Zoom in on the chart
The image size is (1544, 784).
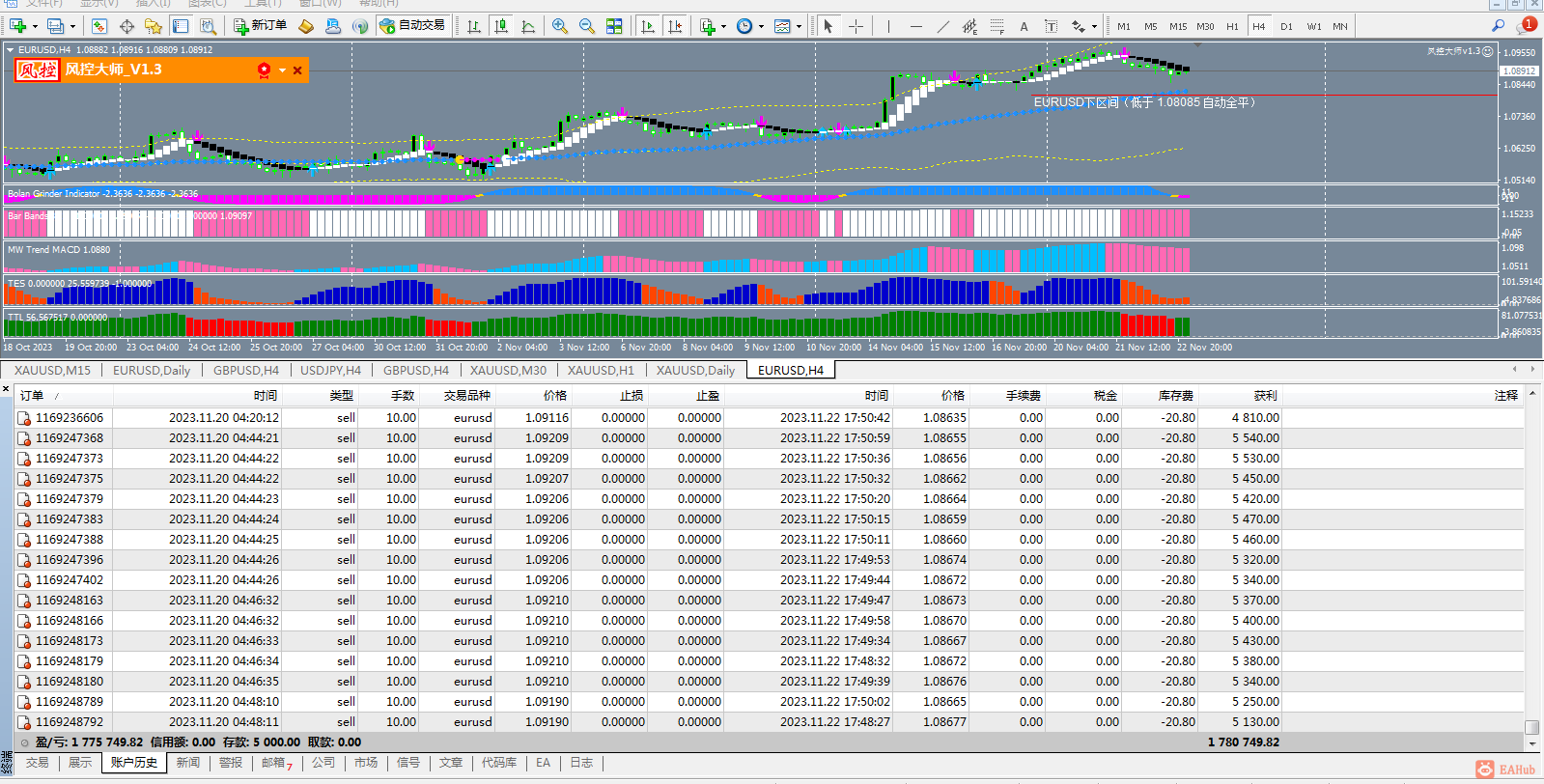pos(559,26)
